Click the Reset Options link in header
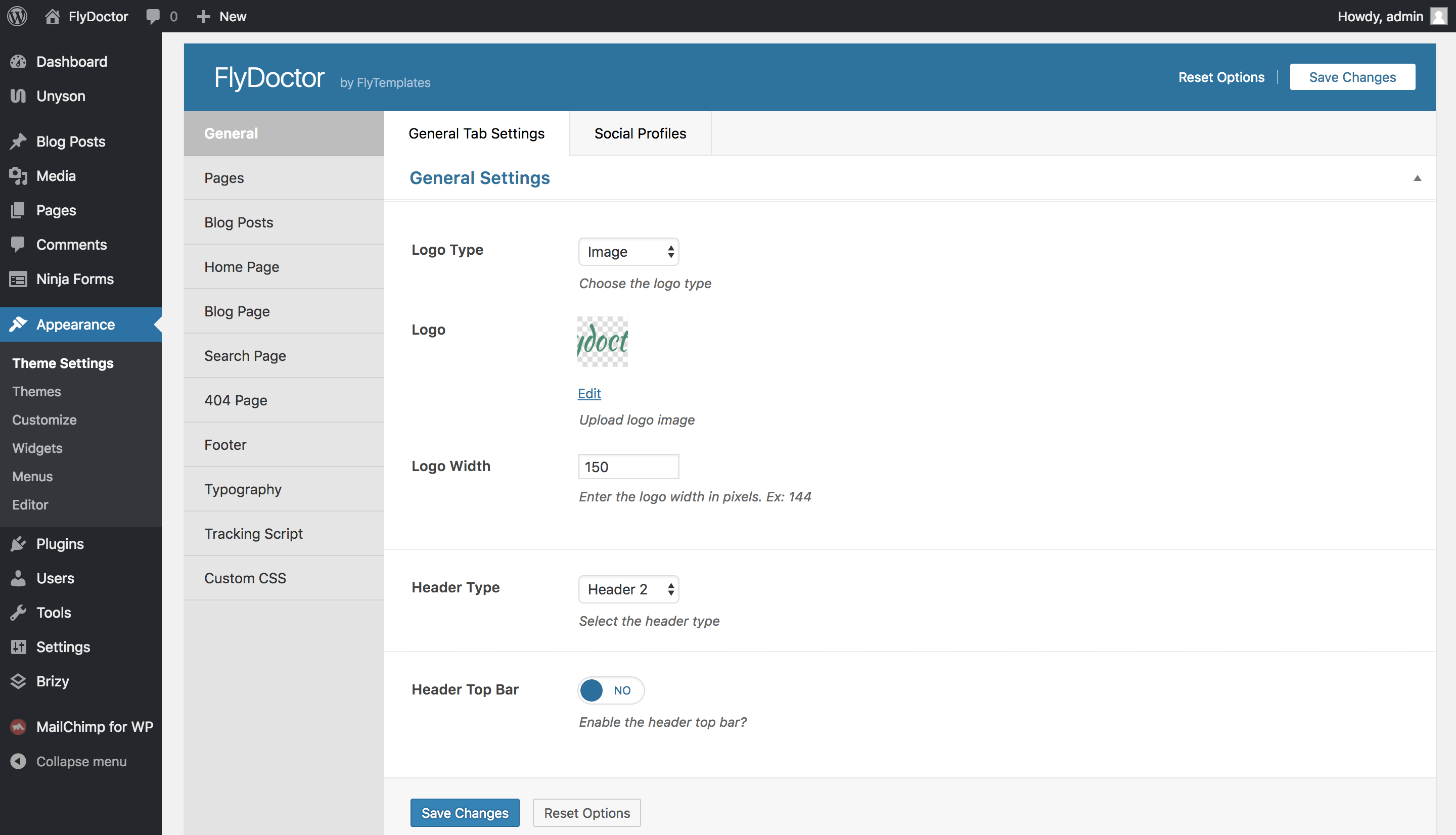This screenshot has width=1456, height=835. [1221, 77]
